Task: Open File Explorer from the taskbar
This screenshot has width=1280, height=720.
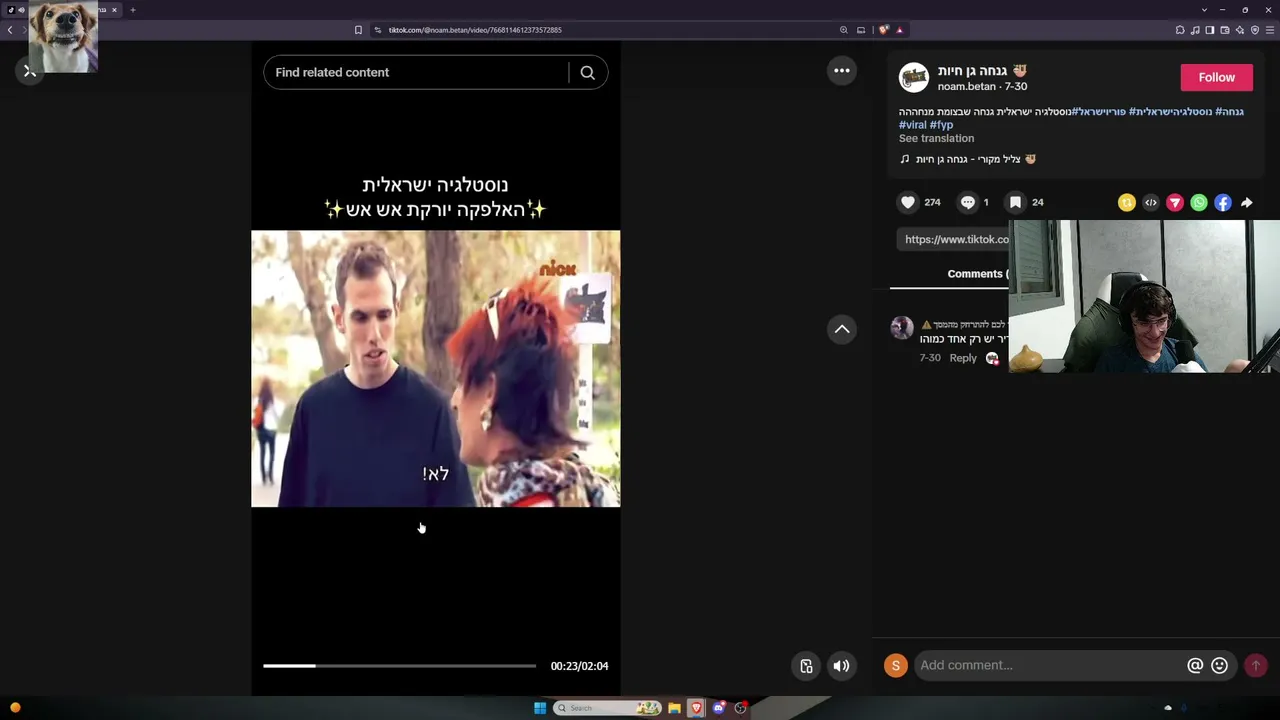Action: [x=674, y=708]
